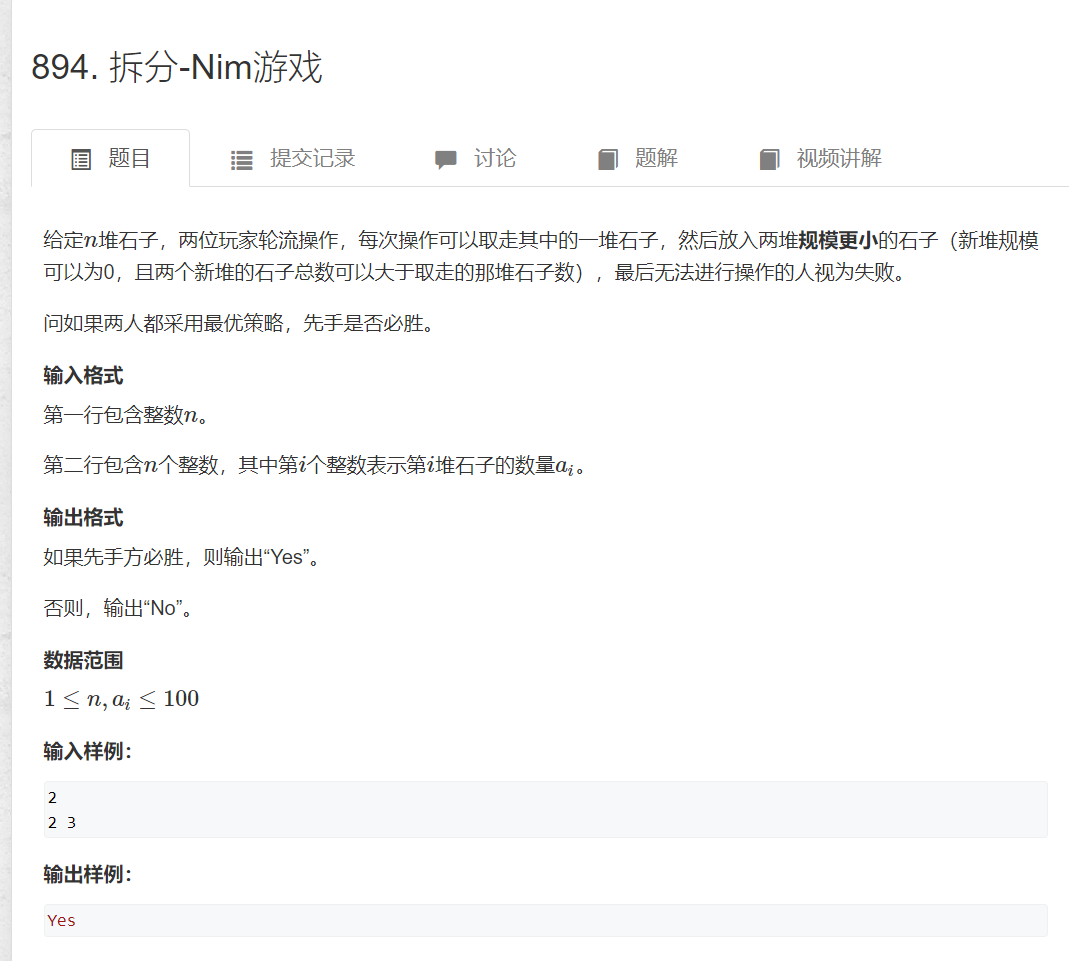Image resolution: width=1069 pixels, height=961 pixels.
Task: Click the title 894. 拆分-Nim游戏
Action: 177,67
